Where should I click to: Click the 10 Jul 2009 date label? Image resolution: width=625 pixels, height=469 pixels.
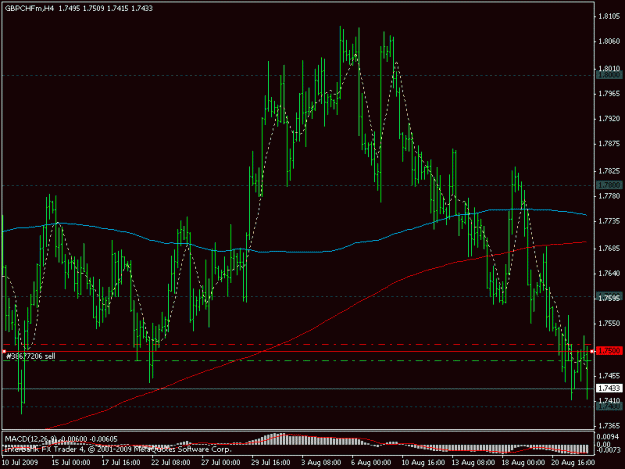pyautogui.click(x=20, y=462)
